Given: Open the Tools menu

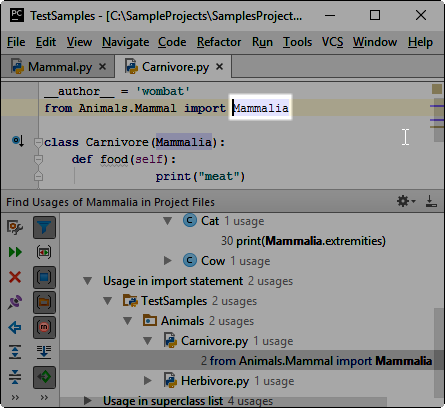Looking at the screenshot, I should click(297, 42).
